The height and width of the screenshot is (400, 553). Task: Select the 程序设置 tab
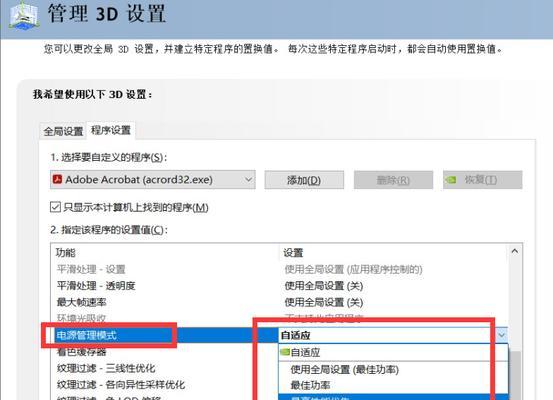coord(111,130)
